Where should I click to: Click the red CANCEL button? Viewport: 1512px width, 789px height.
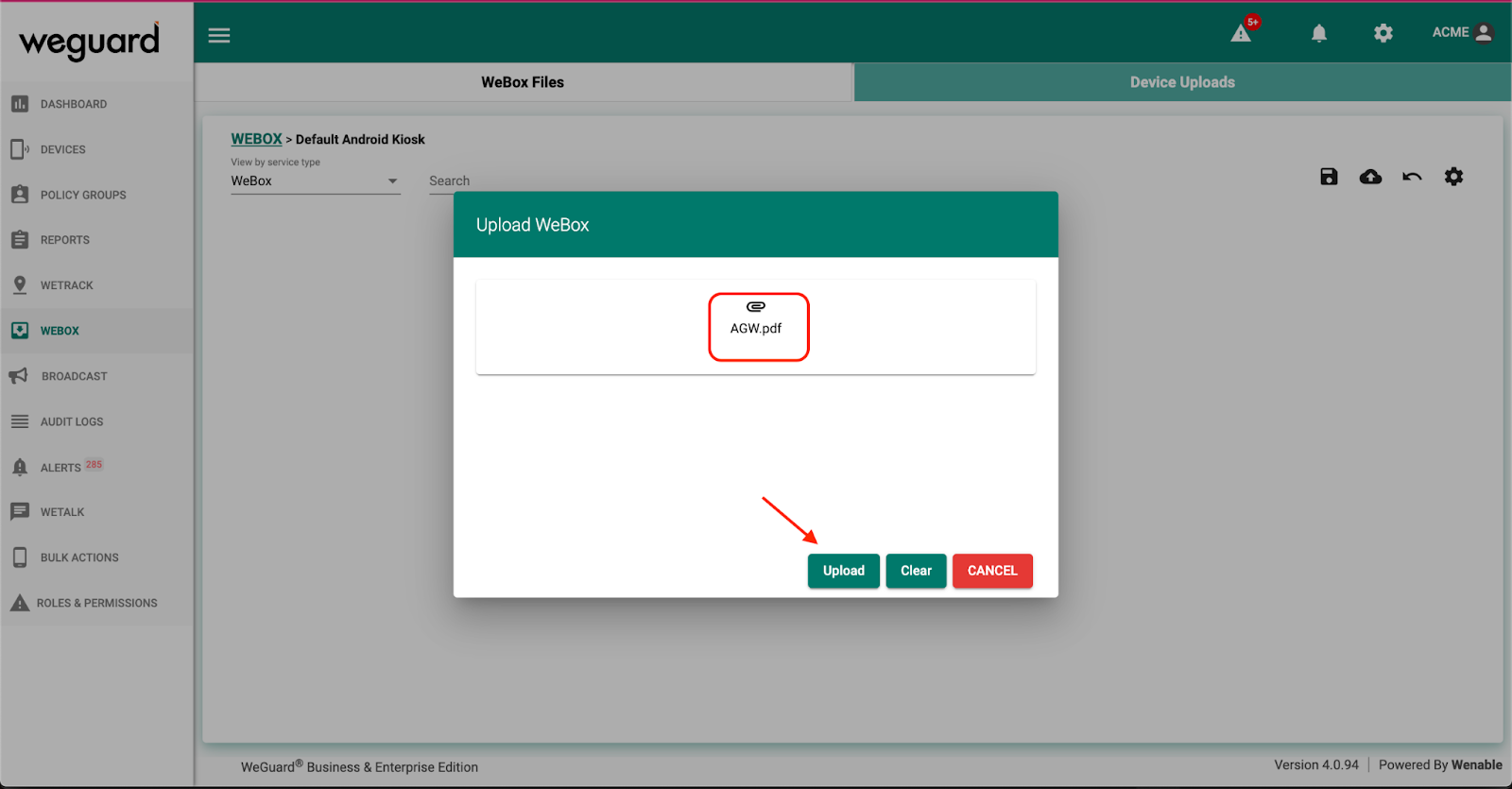point(992,571)
